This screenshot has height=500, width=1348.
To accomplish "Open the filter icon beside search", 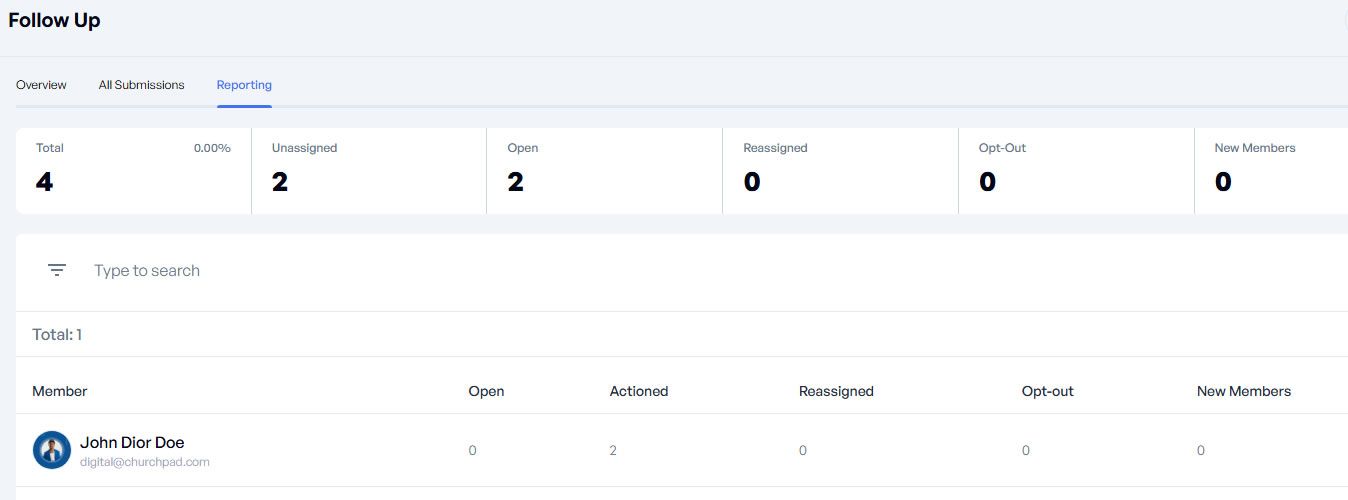I will coord(57,270).
